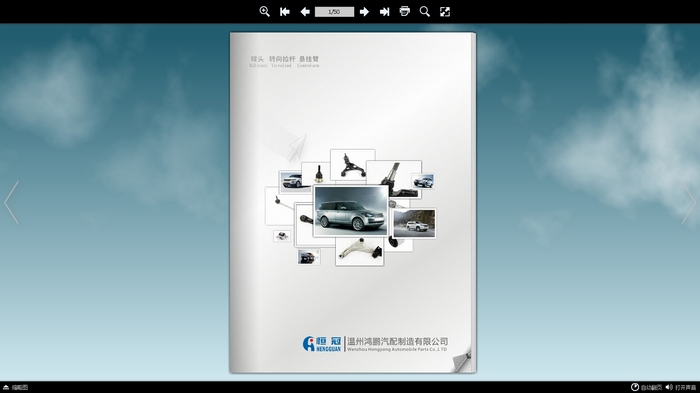Print the catalog with the printer icon
The height and width of the screenshot is (393, 700).
(x=404, y=11)
